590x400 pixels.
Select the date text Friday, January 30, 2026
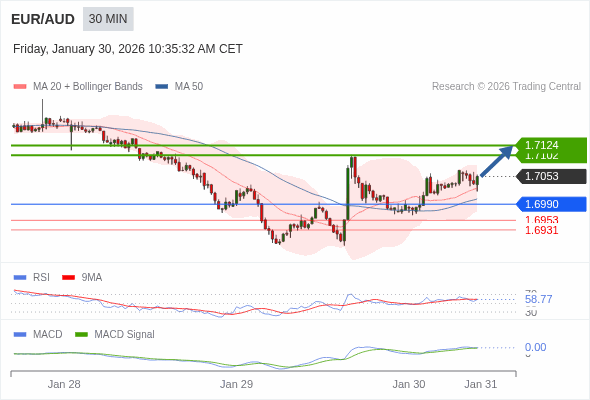pos(79,49)
